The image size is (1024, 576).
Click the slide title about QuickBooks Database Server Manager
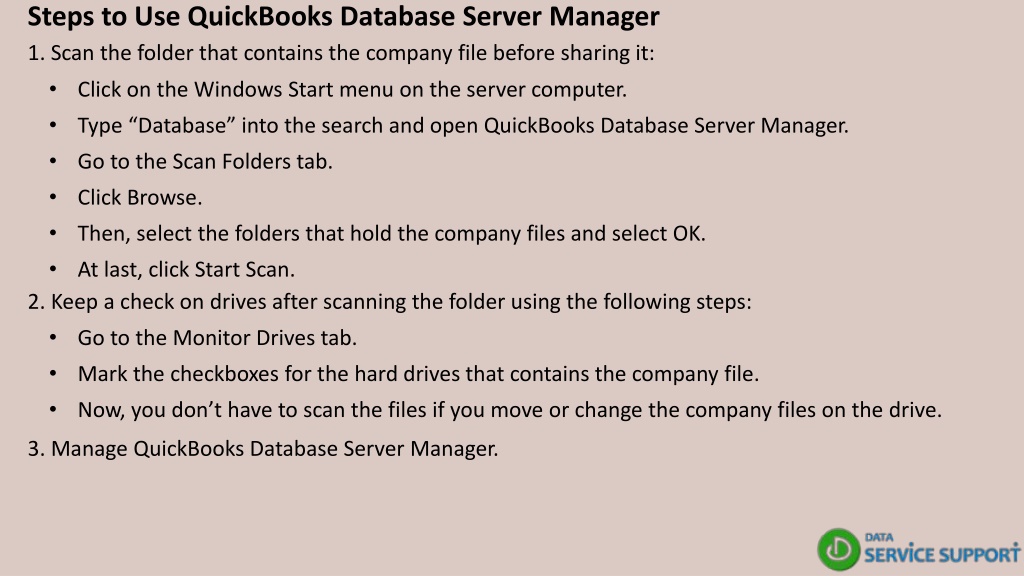[x=344, y=16]
